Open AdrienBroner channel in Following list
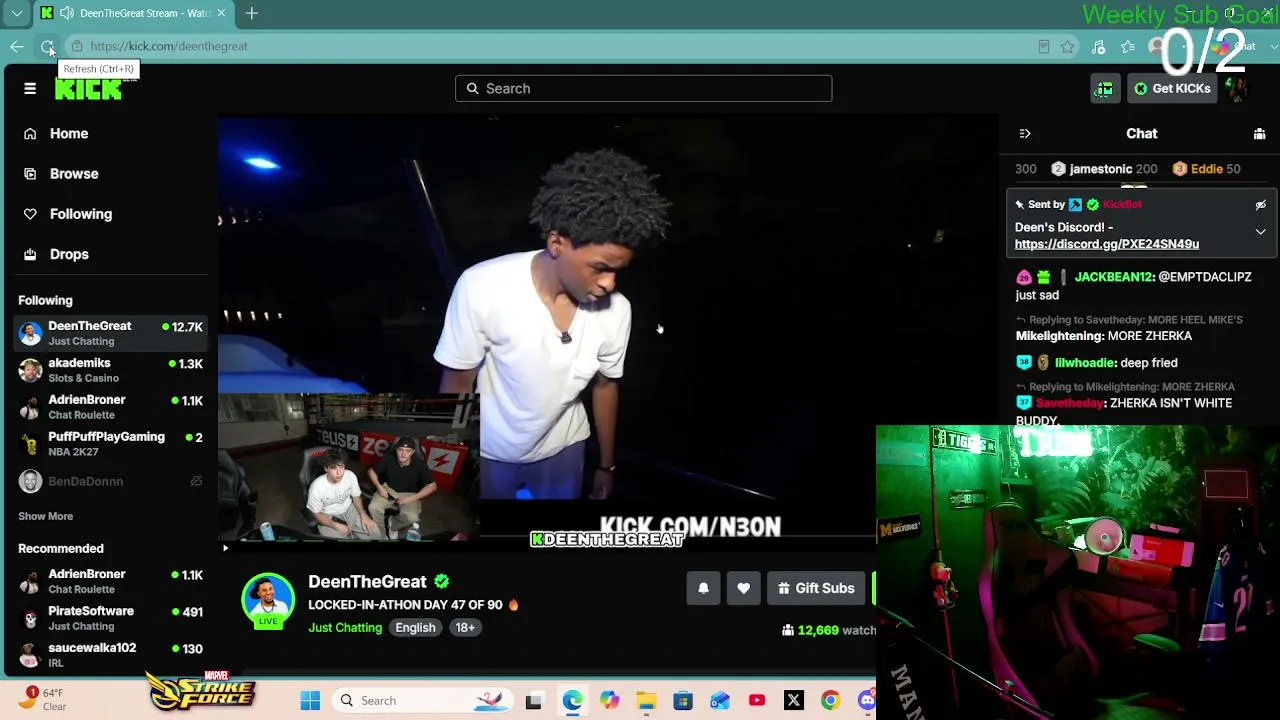Image resolution: width=1280 pixels, height=720 pixels. pos(109,407)
